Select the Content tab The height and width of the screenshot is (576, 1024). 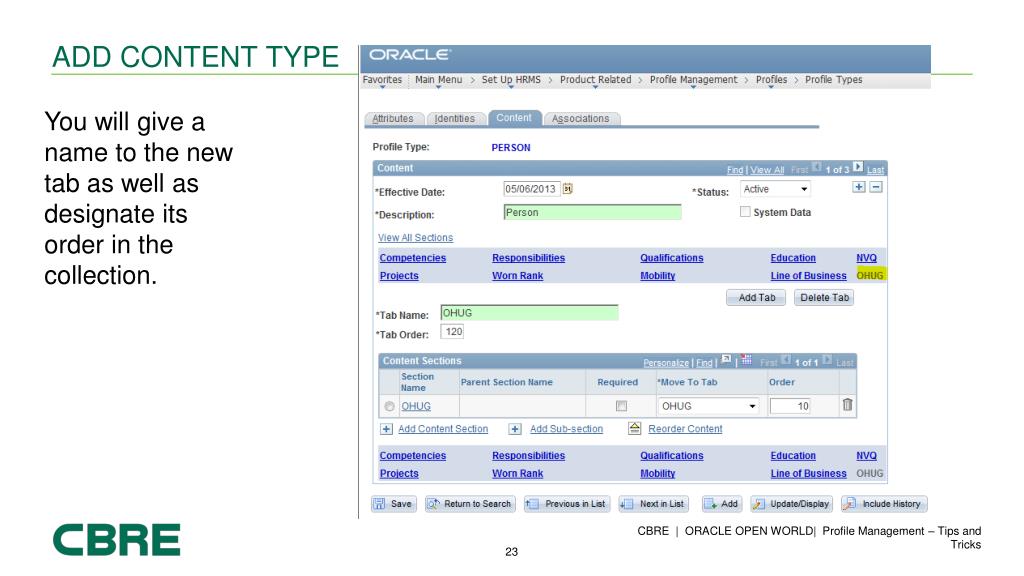[514, 118]
